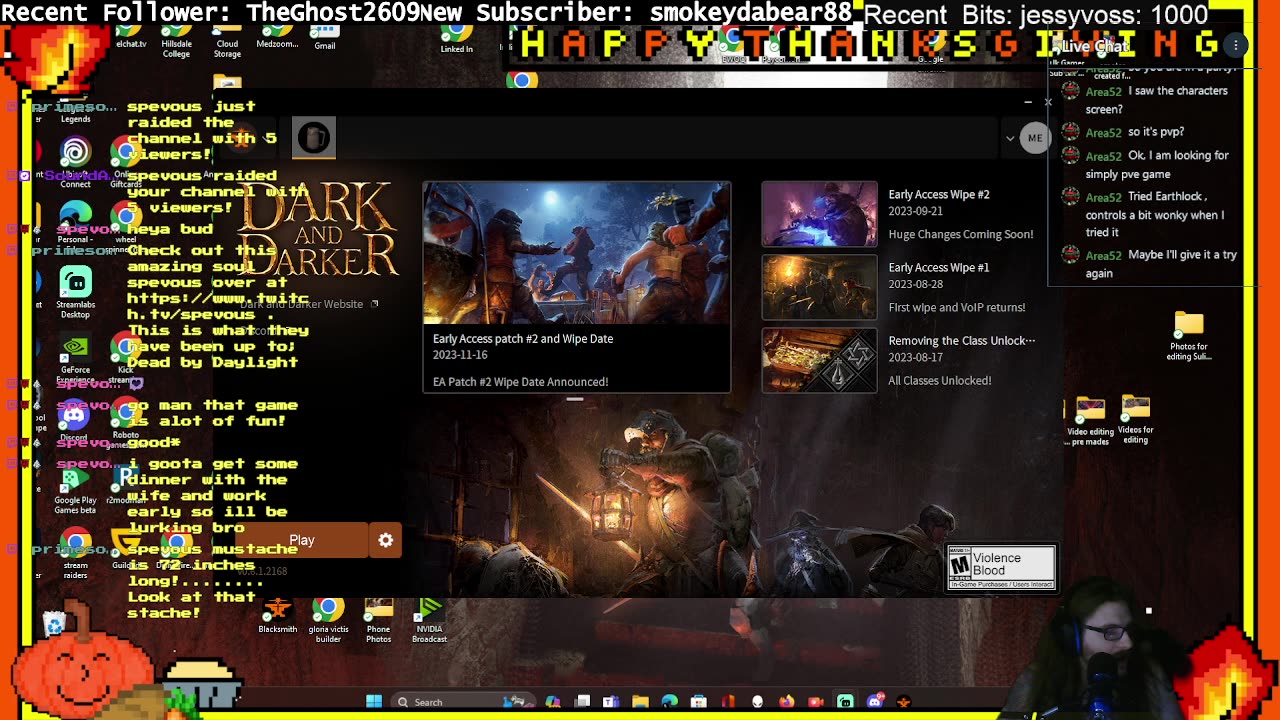
Task: Open Task View on taskbar
Action: [x=583, y=702]
